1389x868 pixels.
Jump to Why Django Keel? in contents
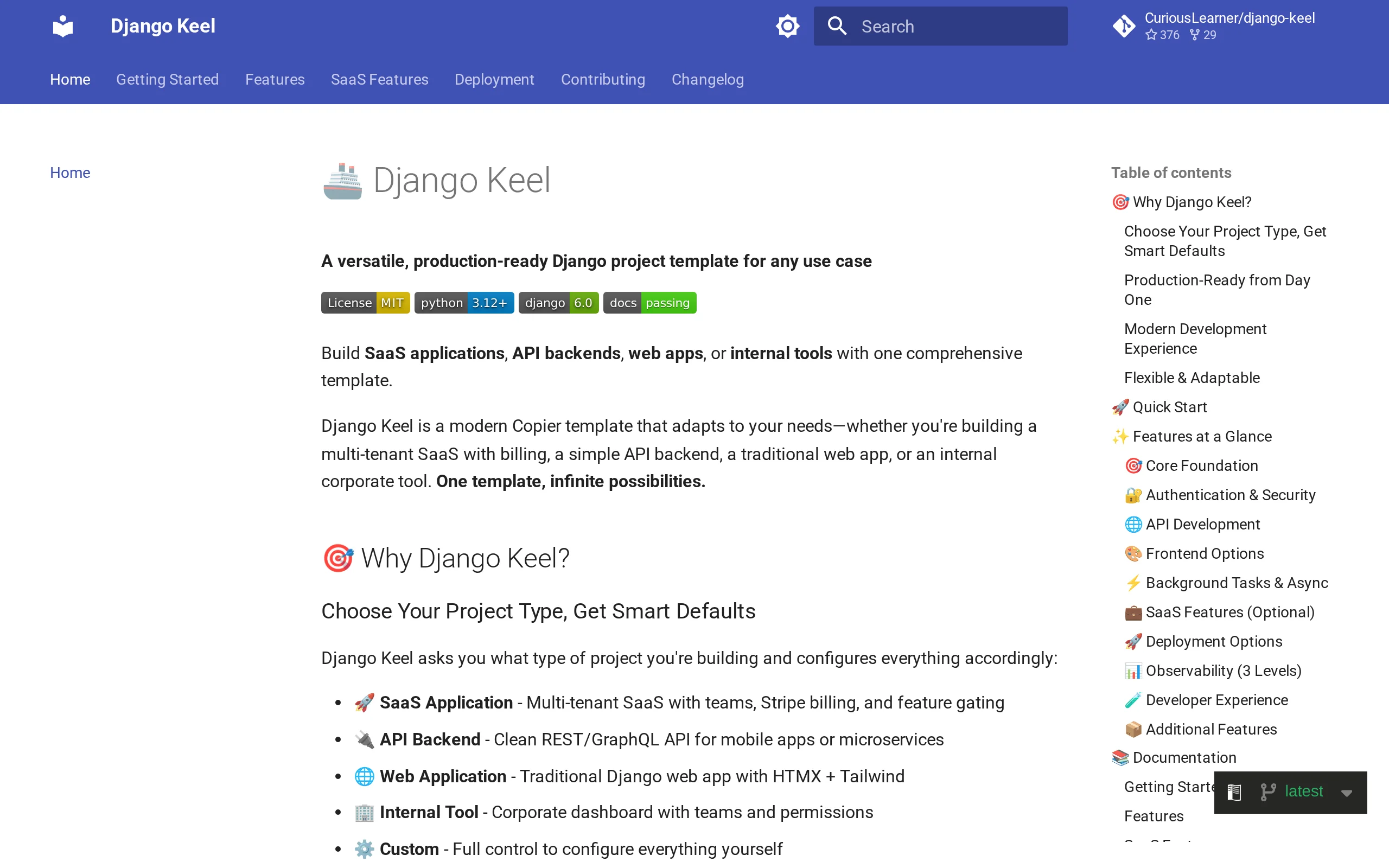pos(1181,202)
